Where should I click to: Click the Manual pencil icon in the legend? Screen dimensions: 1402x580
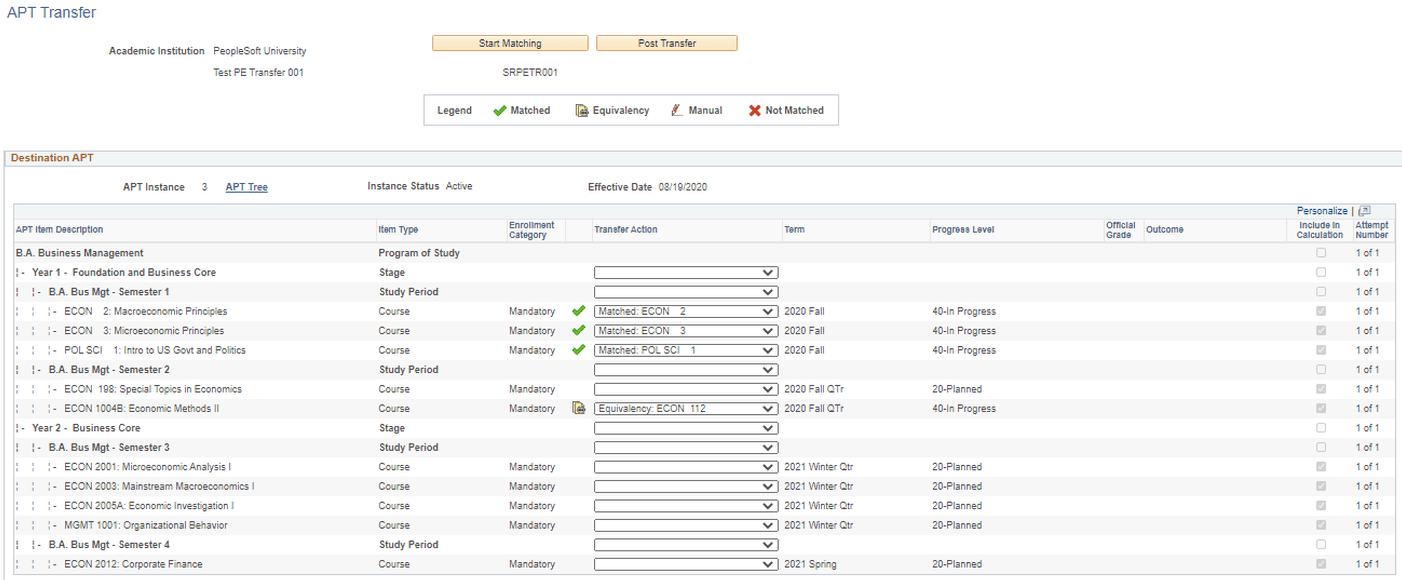[x=678, y=110]
